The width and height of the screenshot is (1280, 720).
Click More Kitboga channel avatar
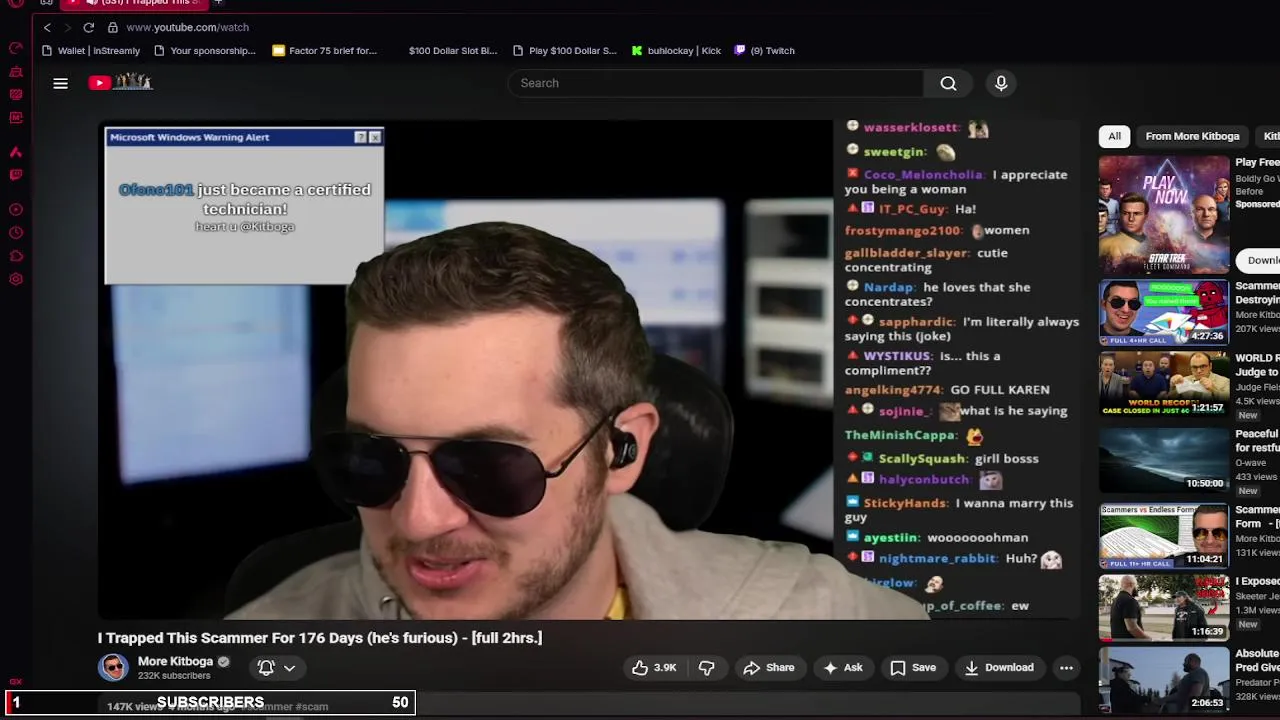point(113,668)
